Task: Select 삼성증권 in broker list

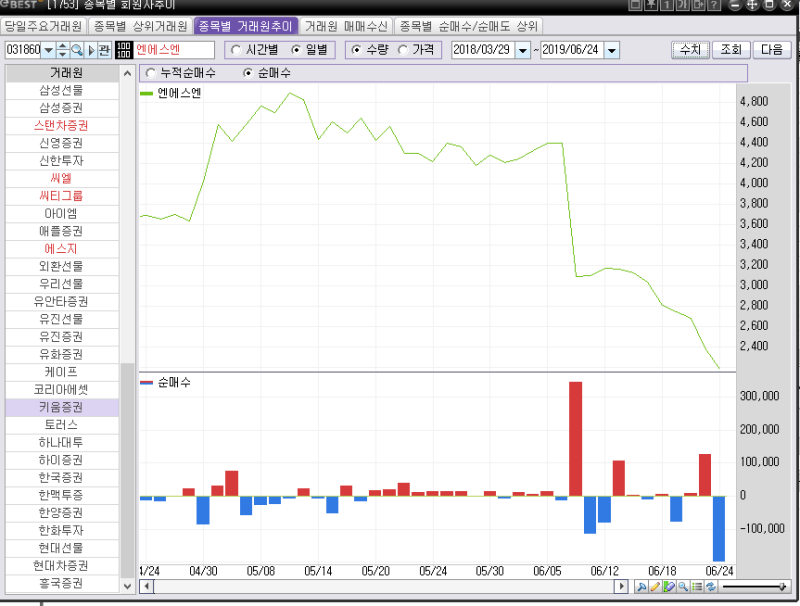Action: pos(62,108)
